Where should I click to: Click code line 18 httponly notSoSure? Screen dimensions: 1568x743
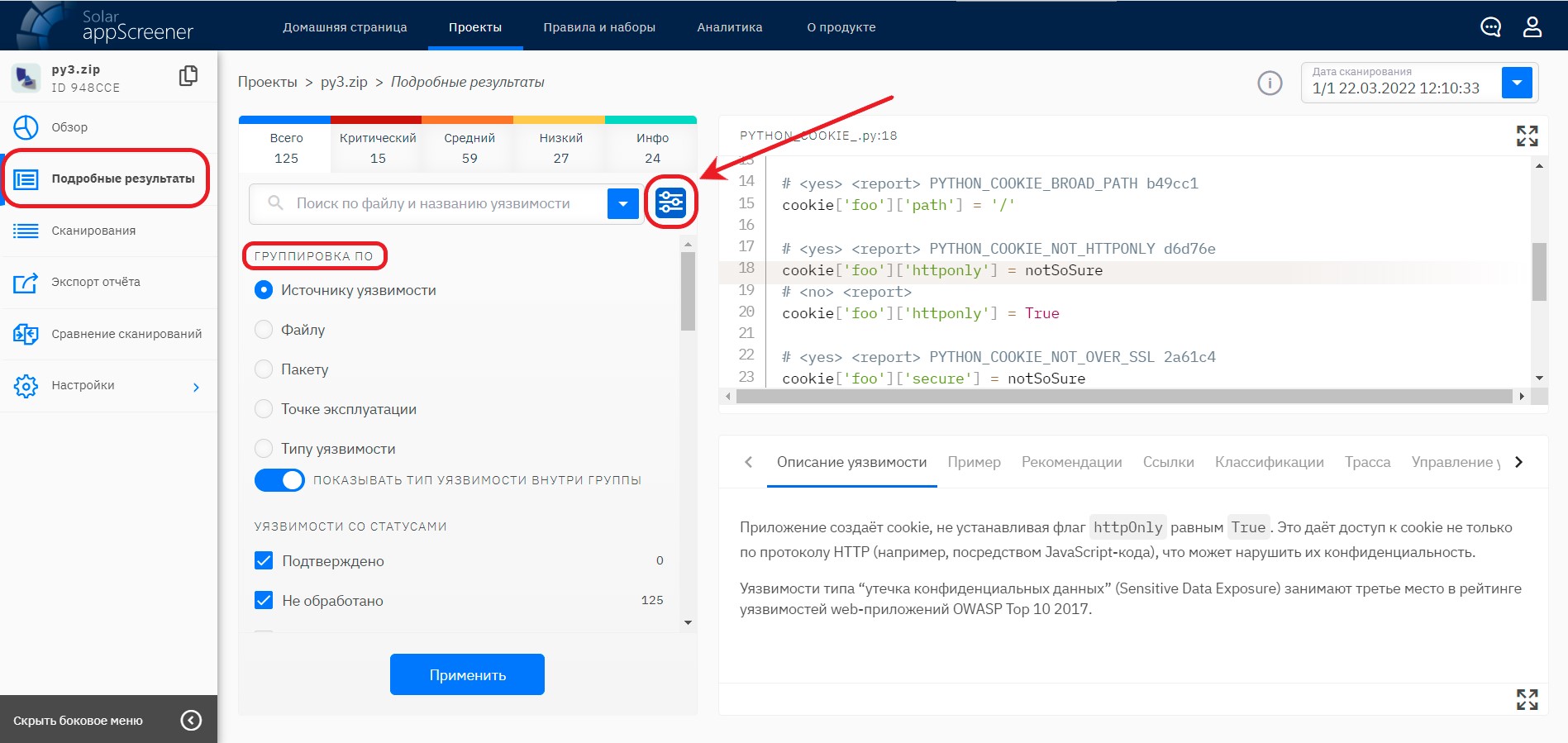(942, 270)
